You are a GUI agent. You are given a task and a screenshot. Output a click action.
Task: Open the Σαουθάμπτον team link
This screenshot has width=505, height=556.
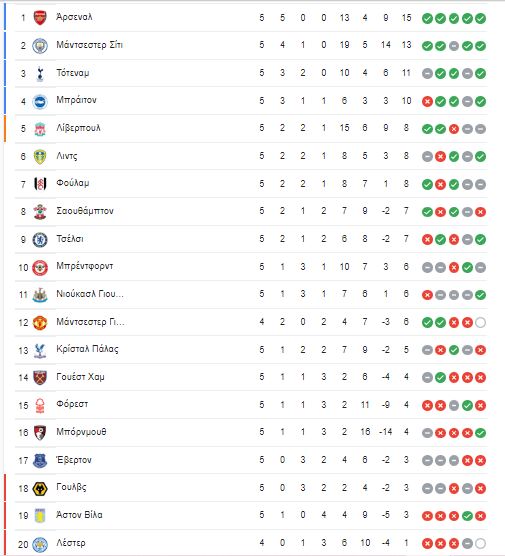coord(85,211)
